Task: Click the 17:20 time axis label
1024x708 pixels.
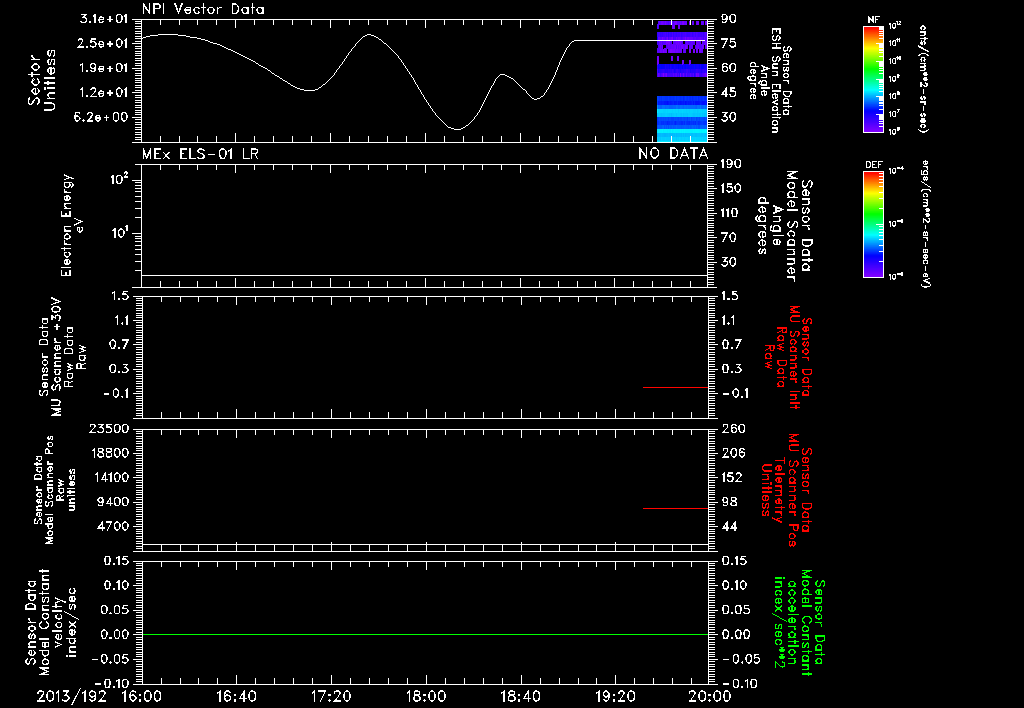Action: pos(331,696)
